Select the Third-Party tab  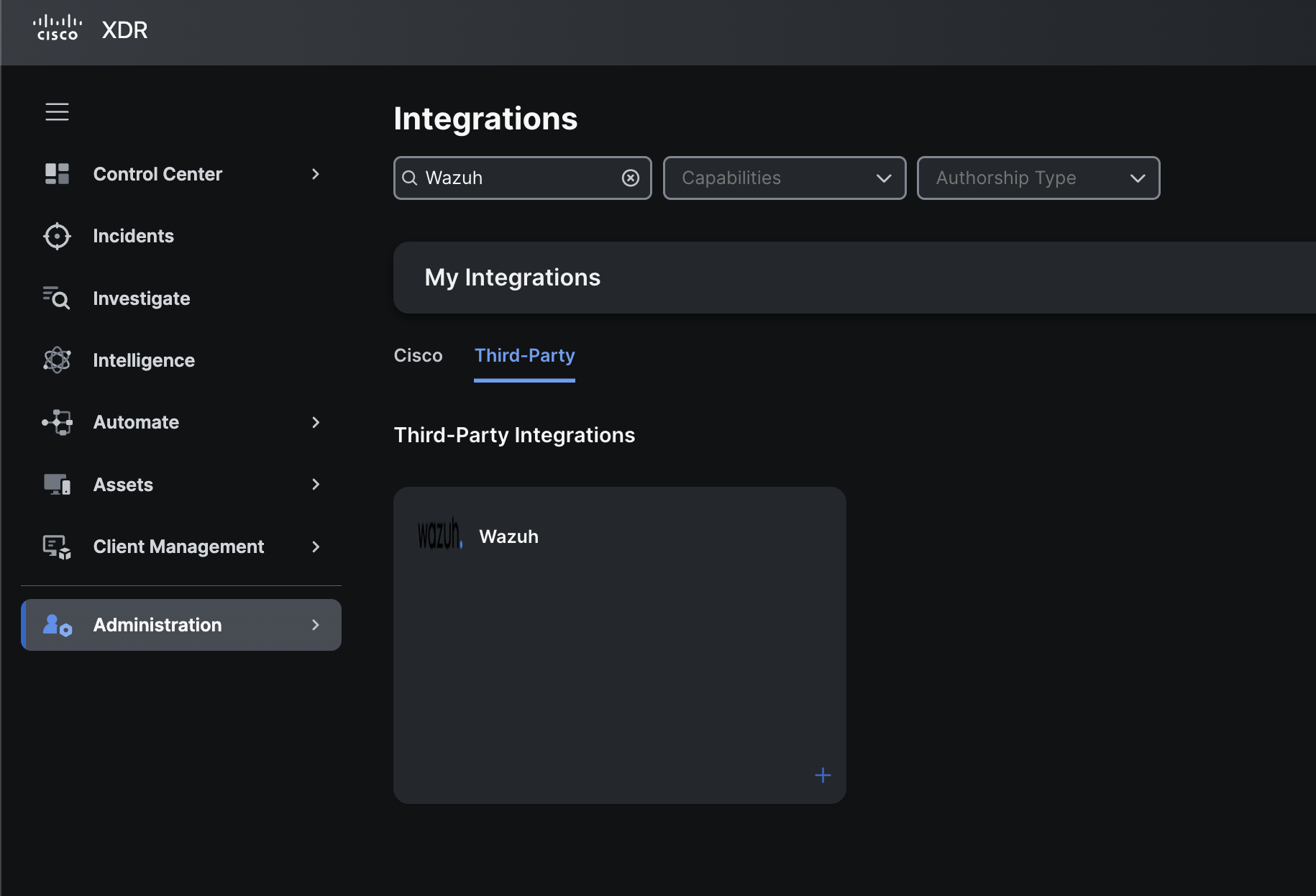[524, 356]
